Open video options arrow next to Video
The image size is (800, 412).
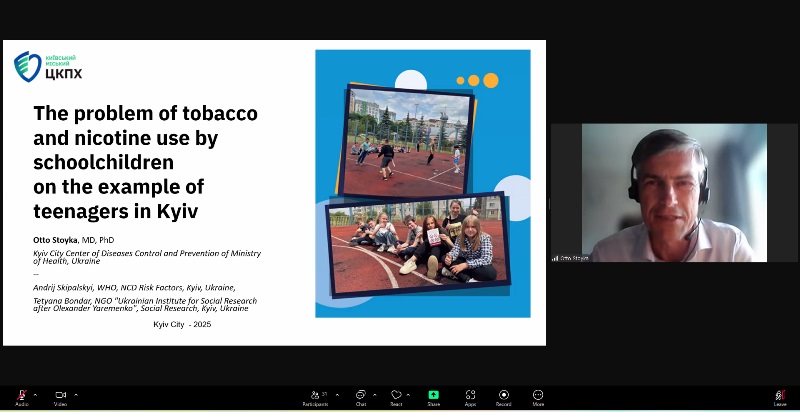click(76, 395)
